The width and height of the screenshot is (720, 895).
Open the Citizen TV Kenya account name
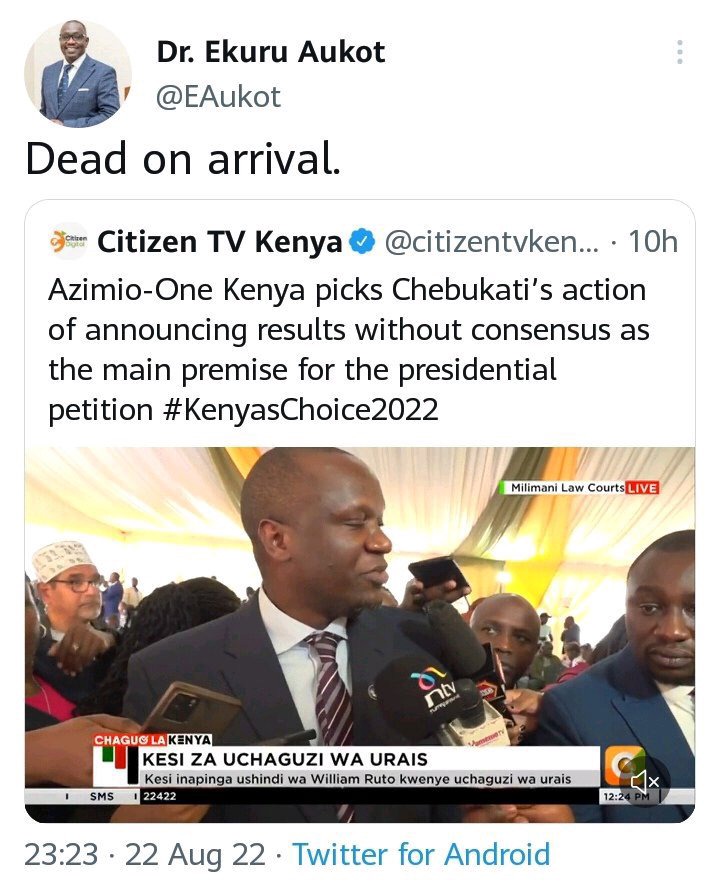220,241
